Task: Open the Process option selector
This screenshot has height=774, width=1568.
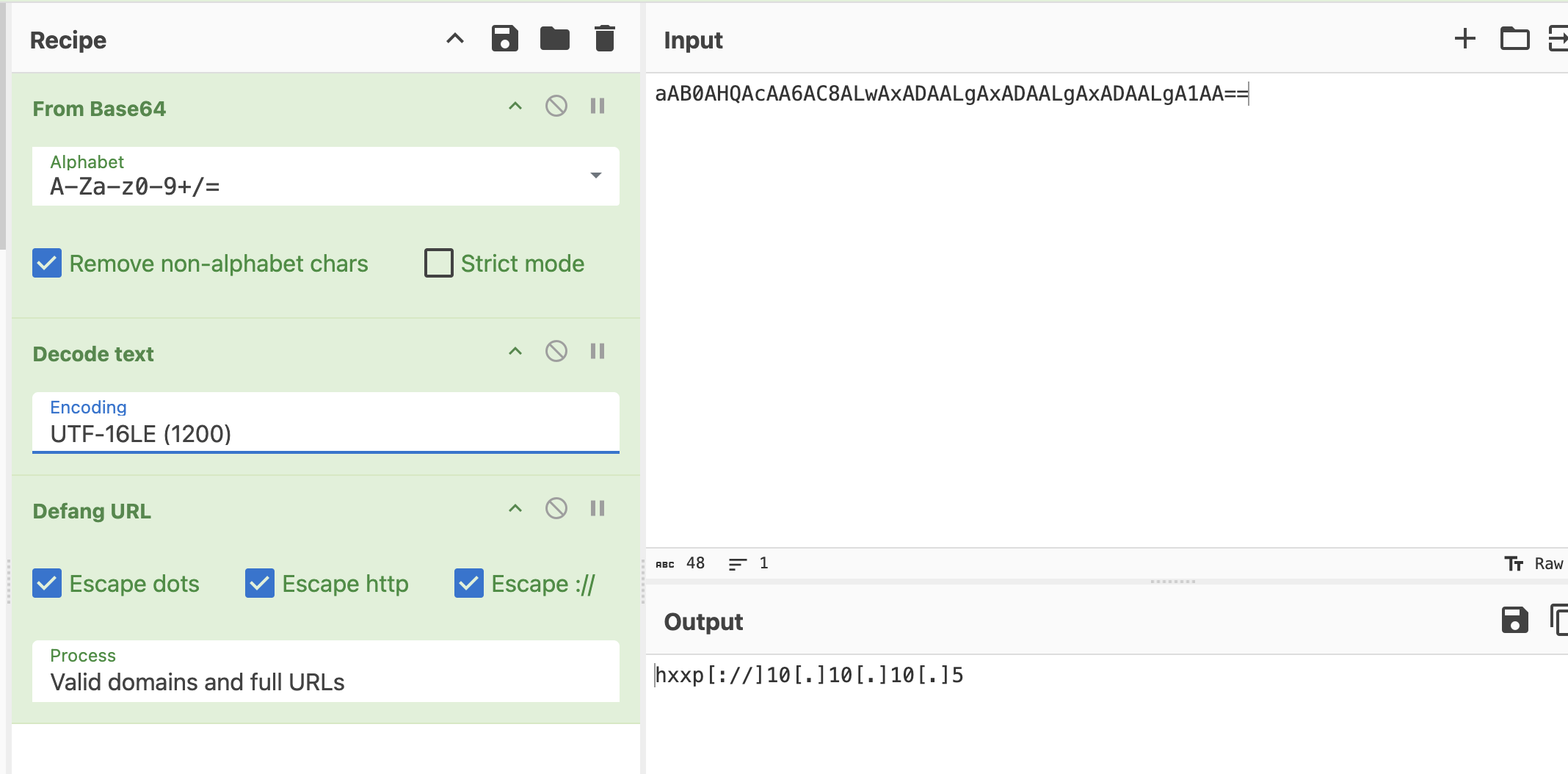Action: (x=326, y=671)
